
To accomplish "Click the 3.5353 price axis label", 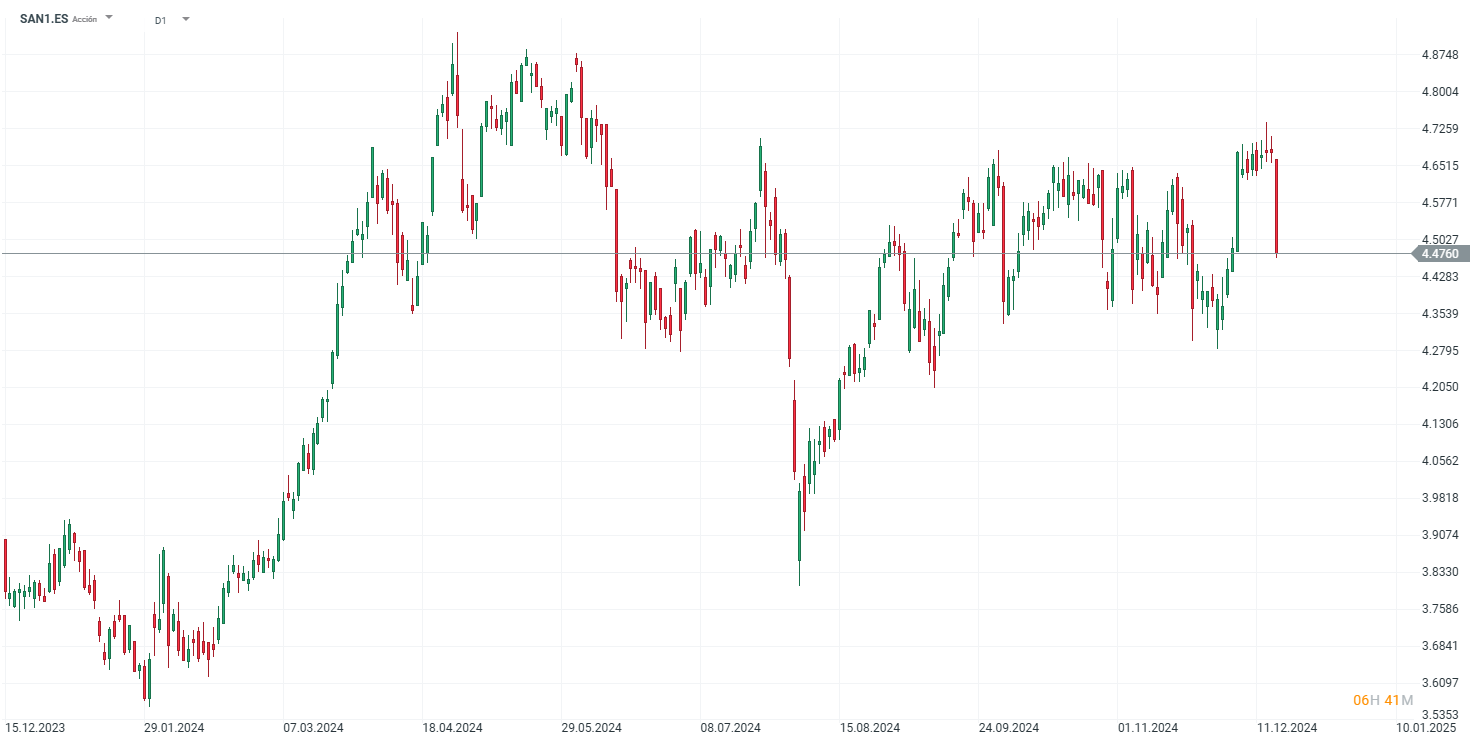I will 1440,715.
